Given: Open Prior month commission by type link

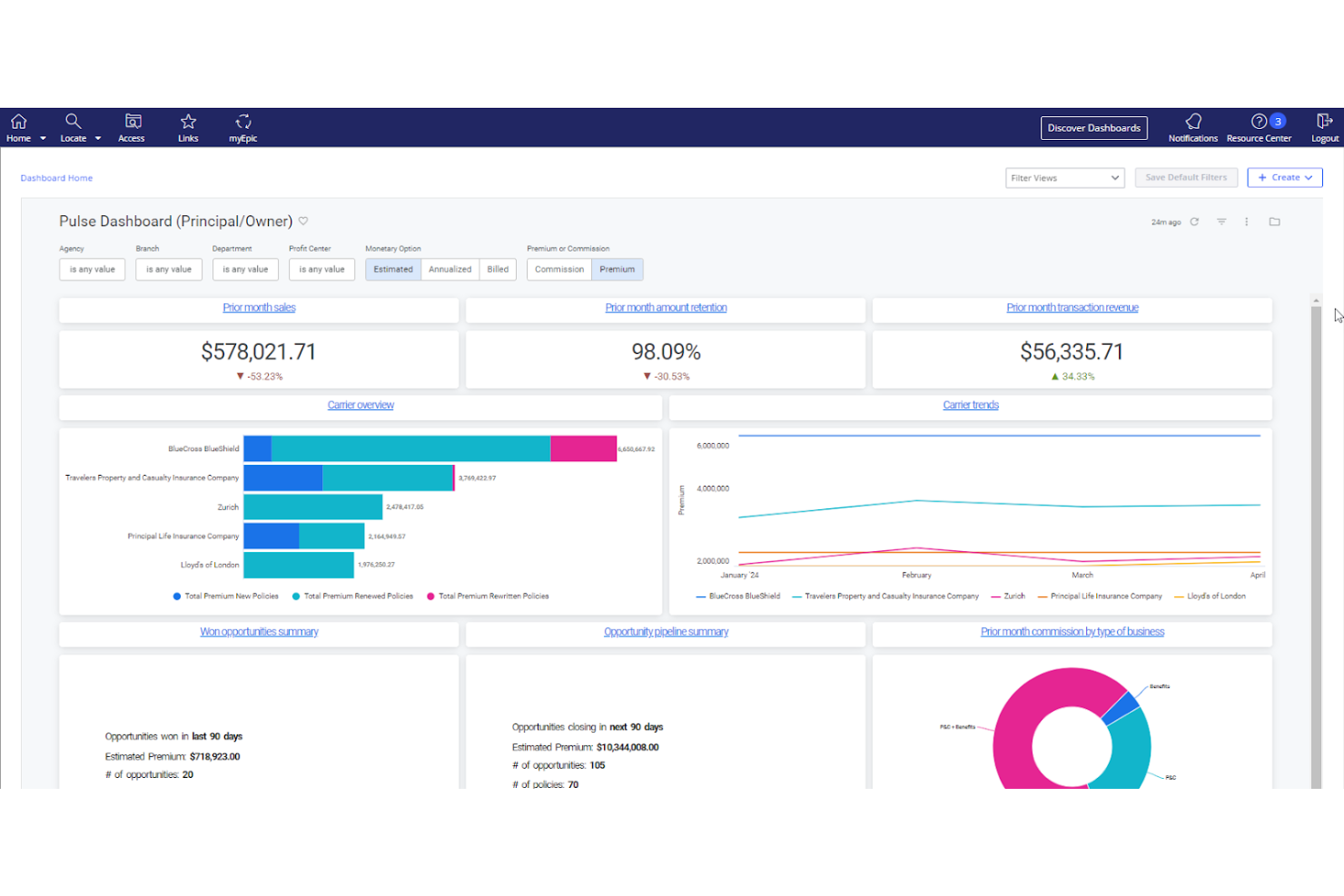Looking at the screenshot, I should pyautogui.click(x=1072, y=632).
